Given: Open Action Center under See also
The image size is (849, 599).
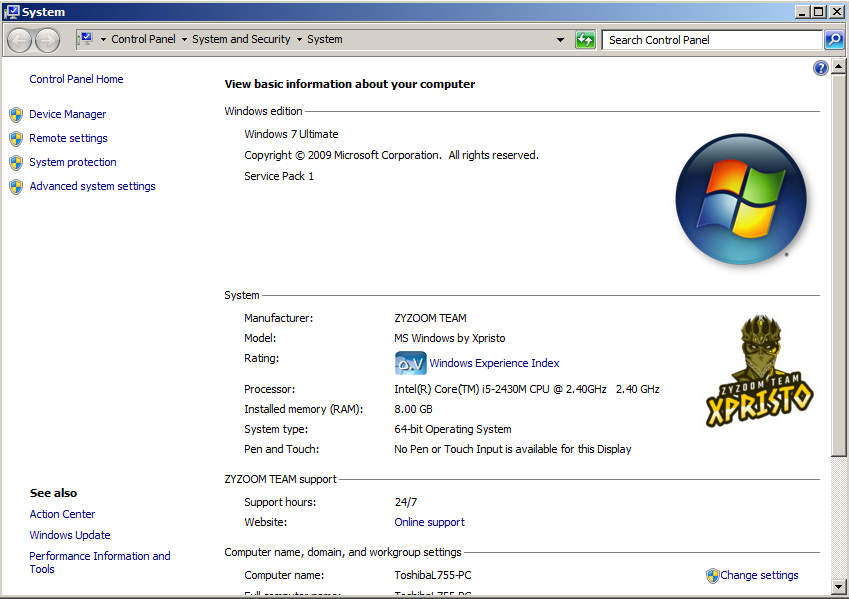Looking at the screenshot, I should pyautogui.click(x=62, y=514).
